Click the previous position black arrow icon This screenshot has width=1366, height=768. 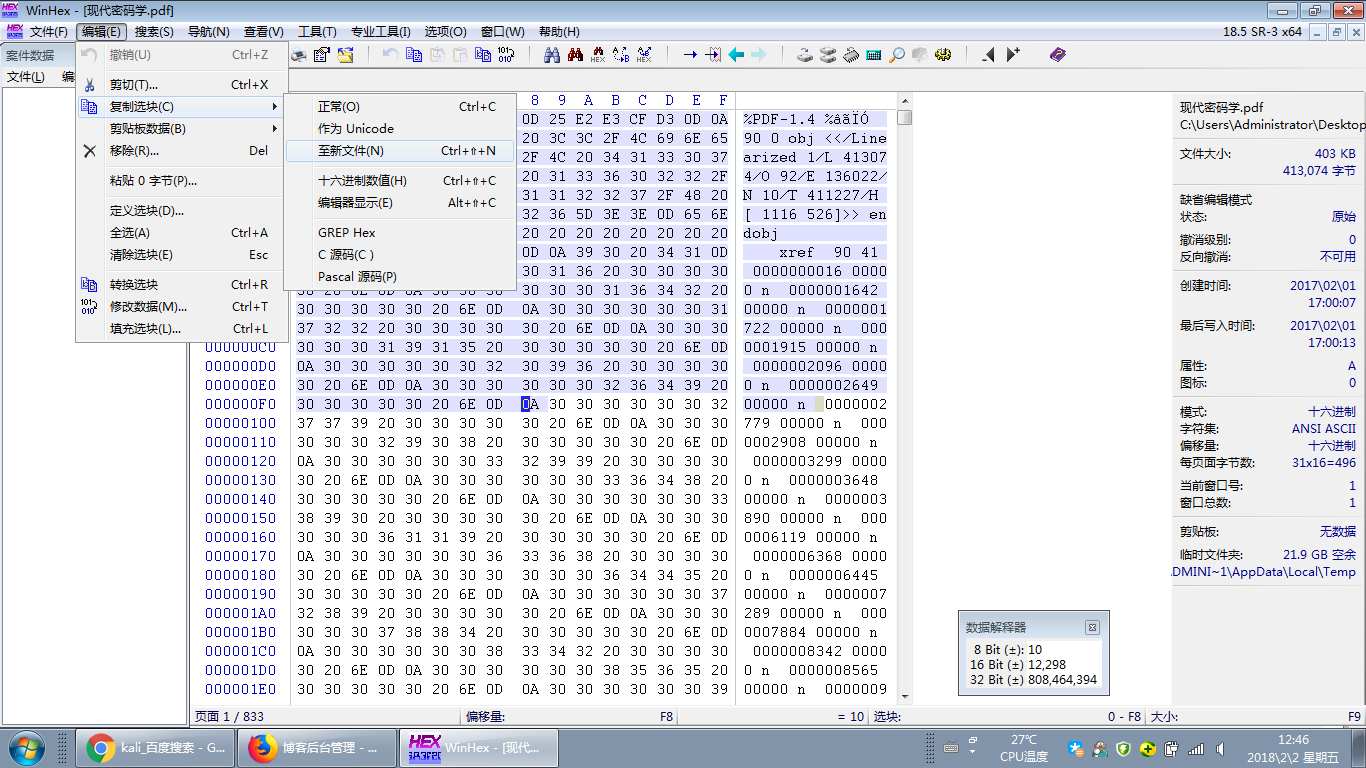point(988,55)
